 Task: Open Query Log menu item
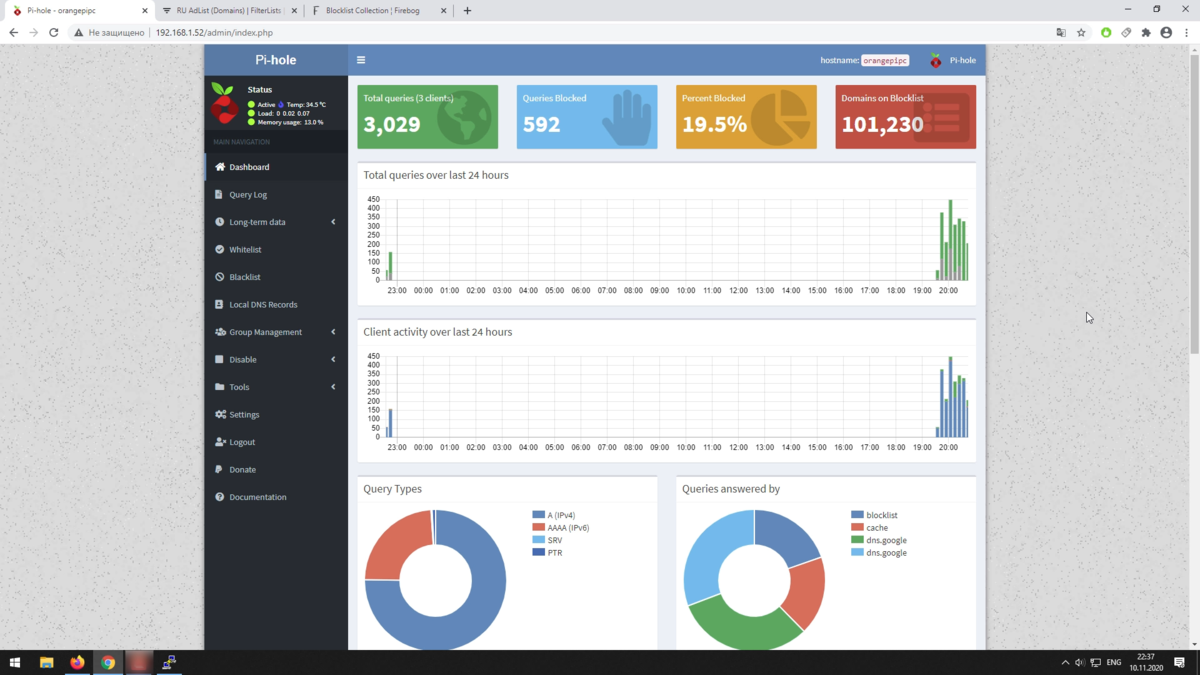click(x=276, y=194)
